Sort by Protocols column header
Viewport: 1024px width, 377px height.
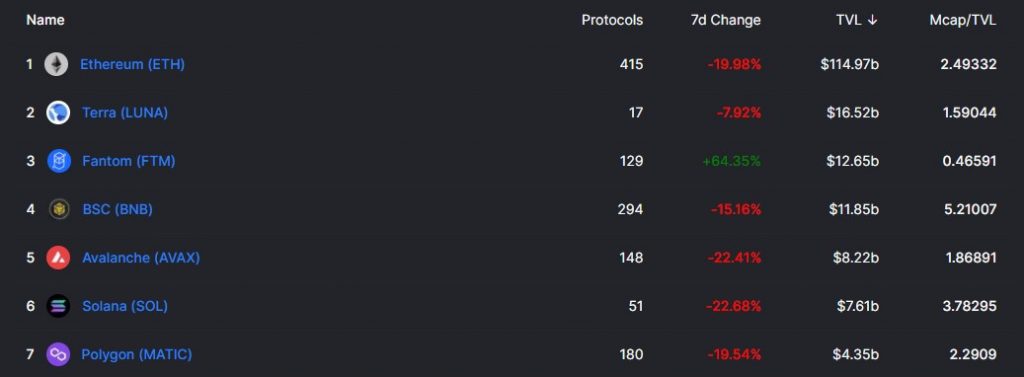click(612, 20)
